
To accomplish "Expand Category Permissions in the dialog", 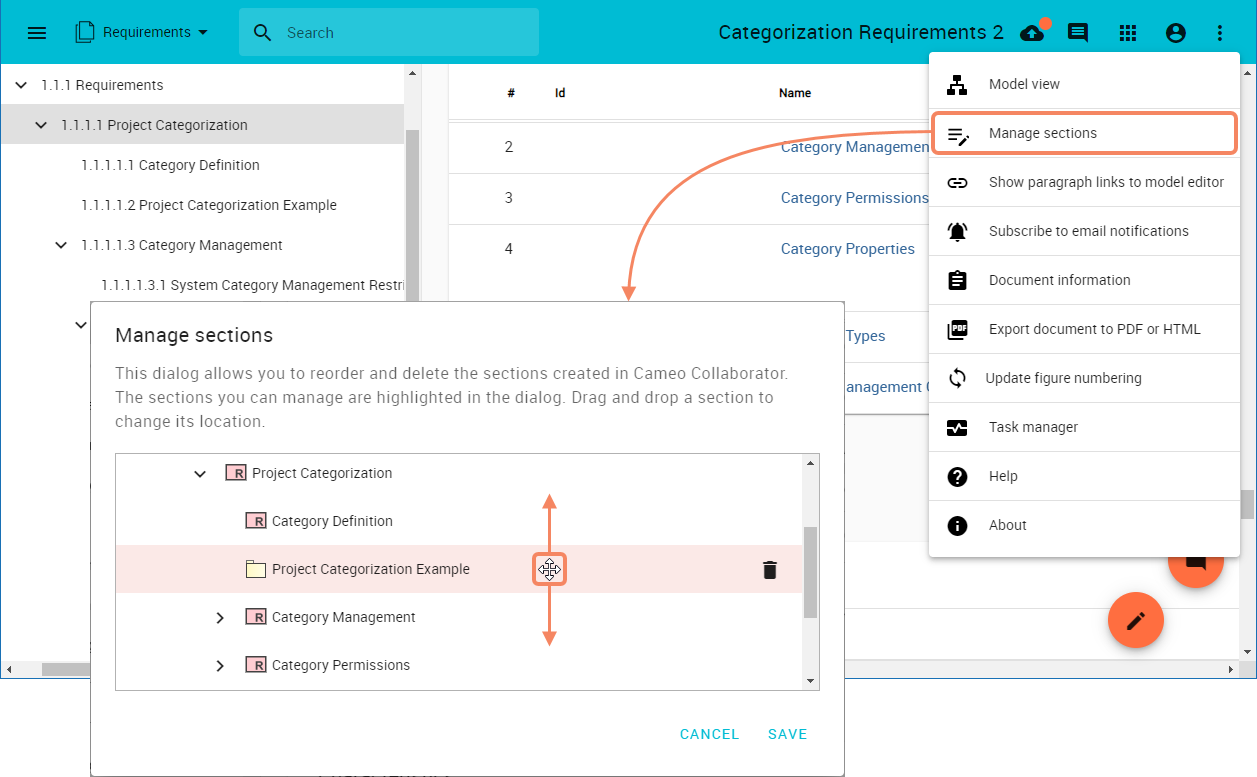I will tap(220, 666).
